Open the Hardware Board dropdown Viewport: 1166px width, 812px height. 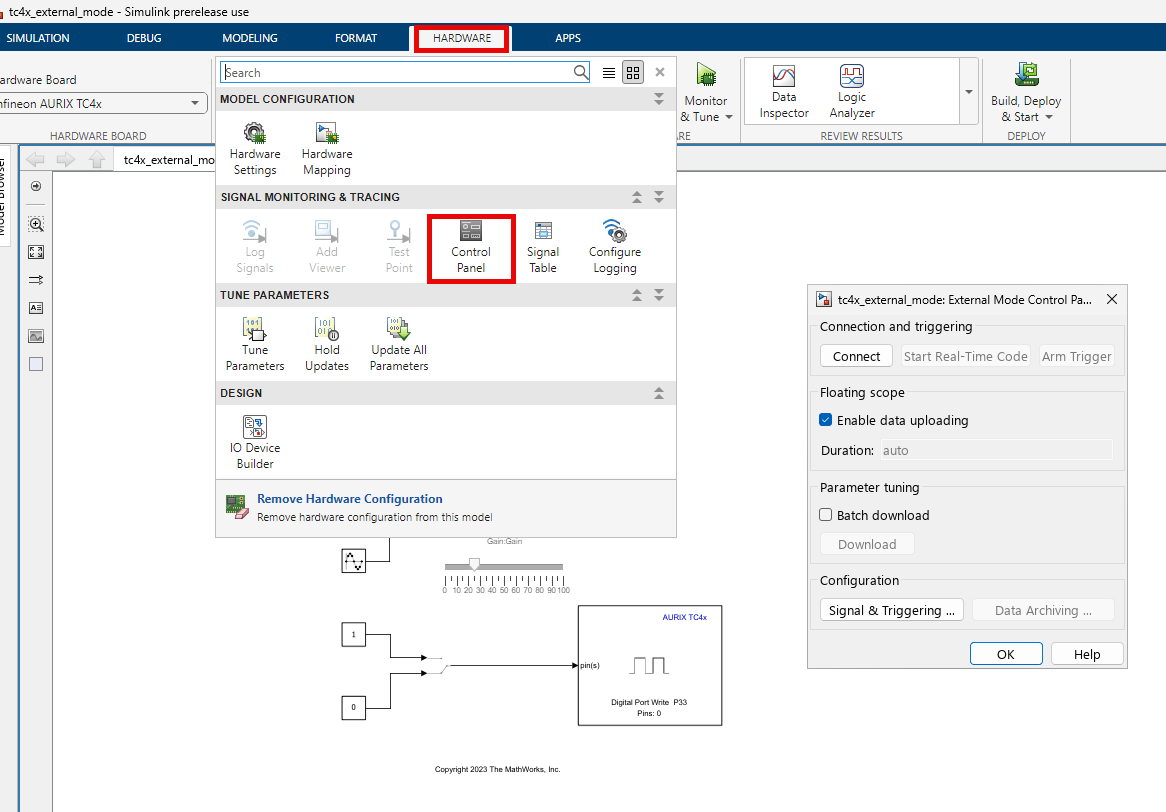pos(195,104)
